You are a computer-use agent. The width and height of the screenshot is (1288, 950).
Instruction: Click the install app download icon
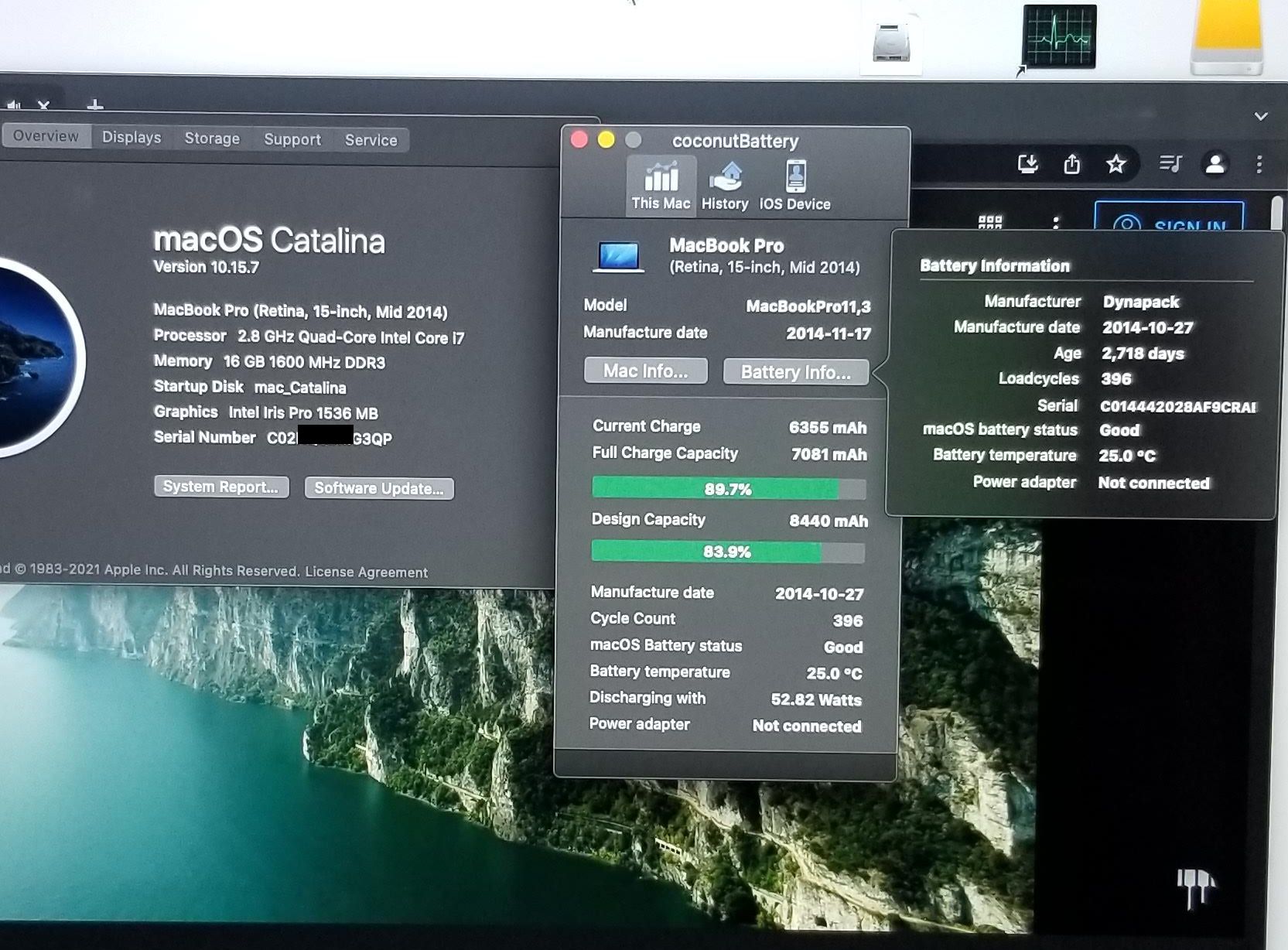(x=1027, y=164)
